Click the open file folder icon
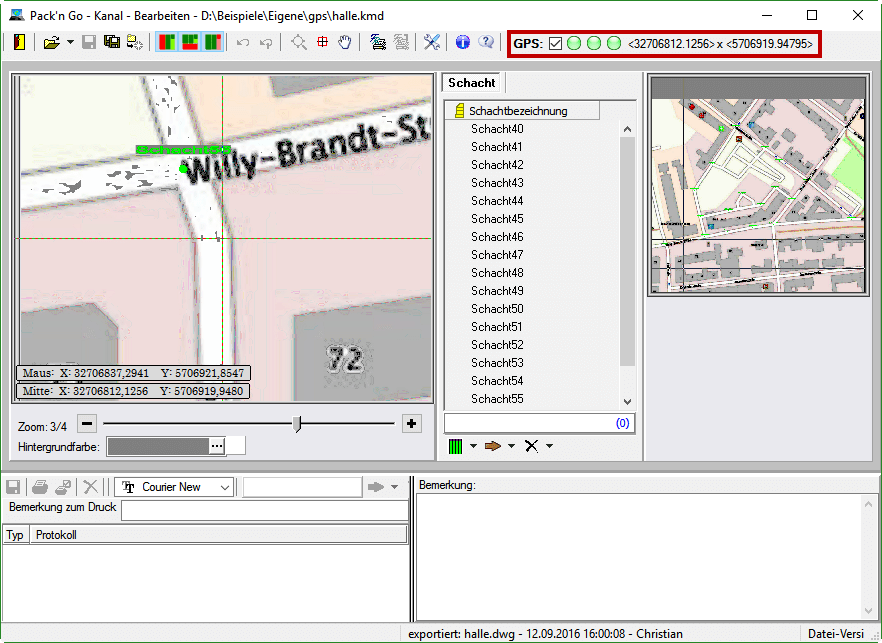 coord(51,42)
